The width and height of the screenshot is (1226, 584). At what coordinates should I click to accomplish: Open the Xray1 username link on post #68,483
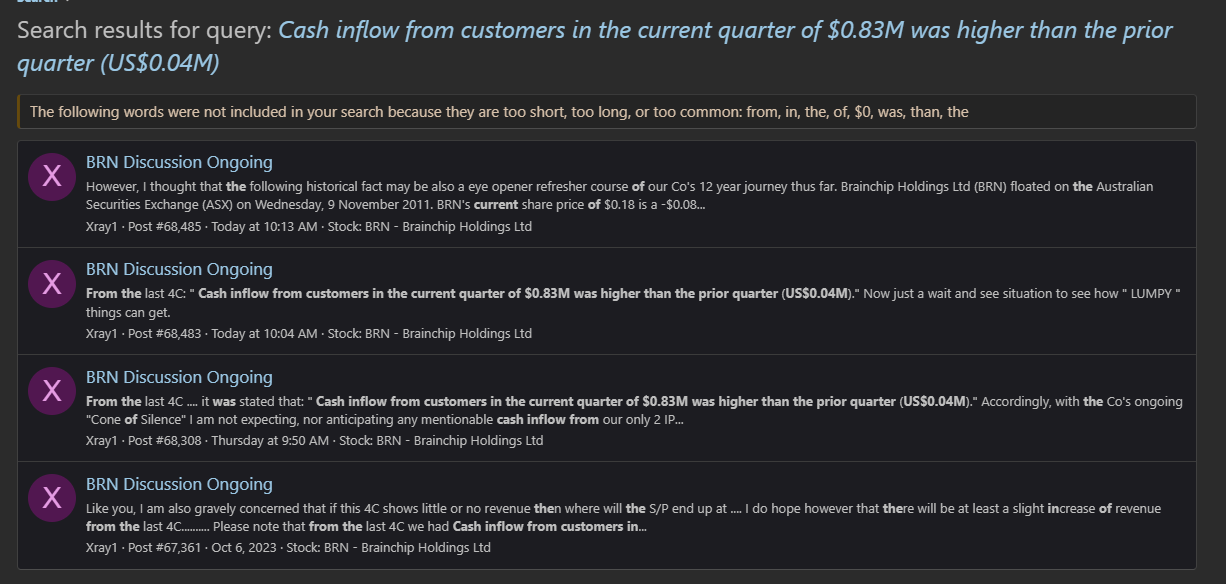[102, 333]
